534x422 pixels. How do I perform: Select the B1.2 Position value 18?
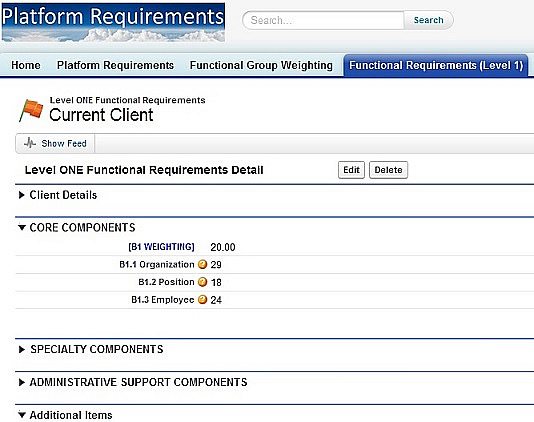click(216, 282)
